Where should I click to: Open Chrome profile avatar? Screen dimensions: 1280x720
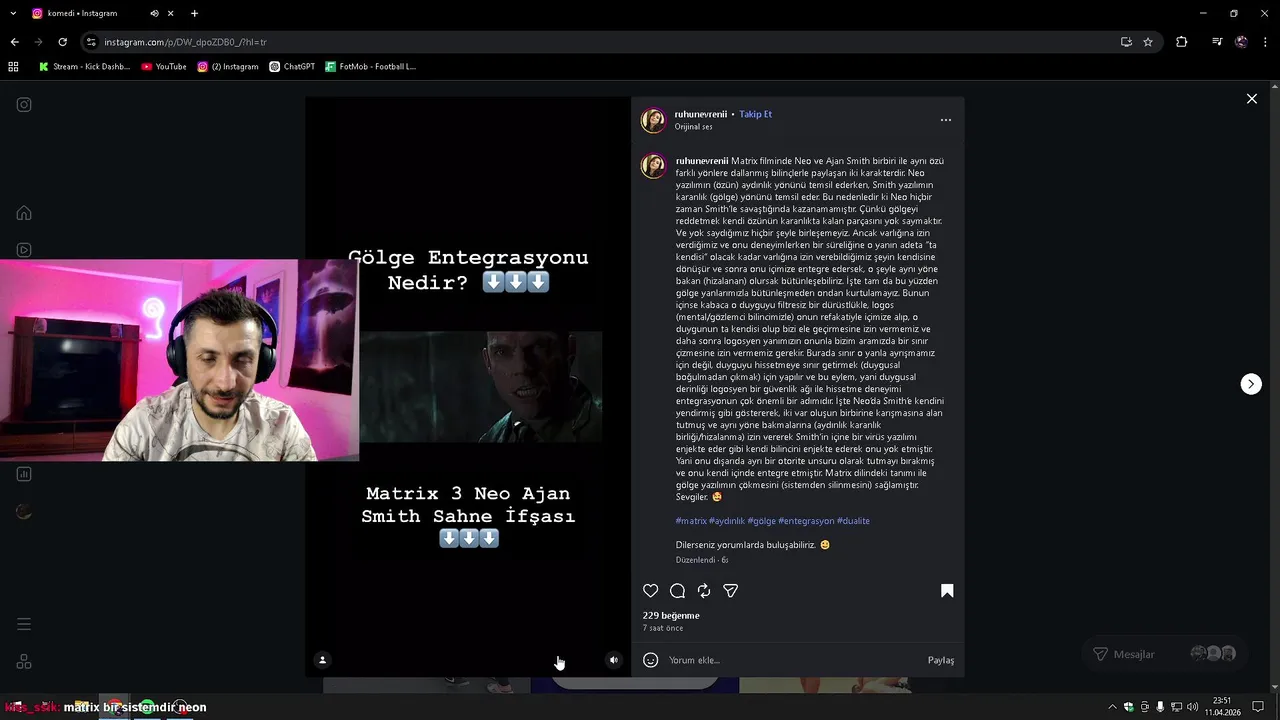click(1241, 42)
